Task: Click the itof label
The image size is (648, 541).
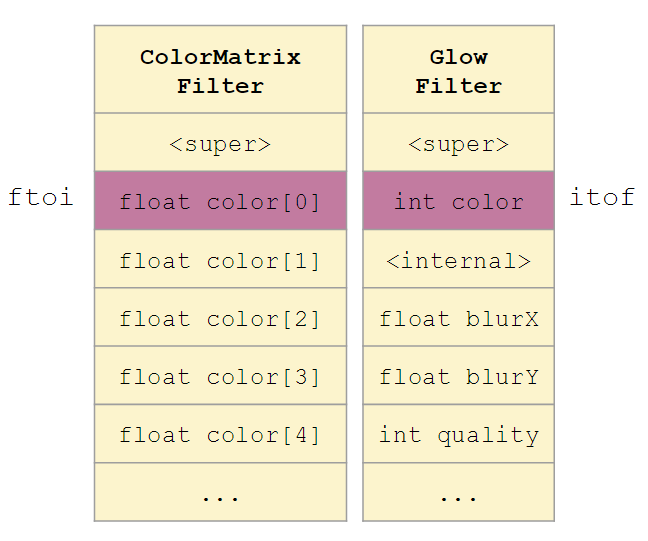Action: pyautogui.click(x=602, y=197)
